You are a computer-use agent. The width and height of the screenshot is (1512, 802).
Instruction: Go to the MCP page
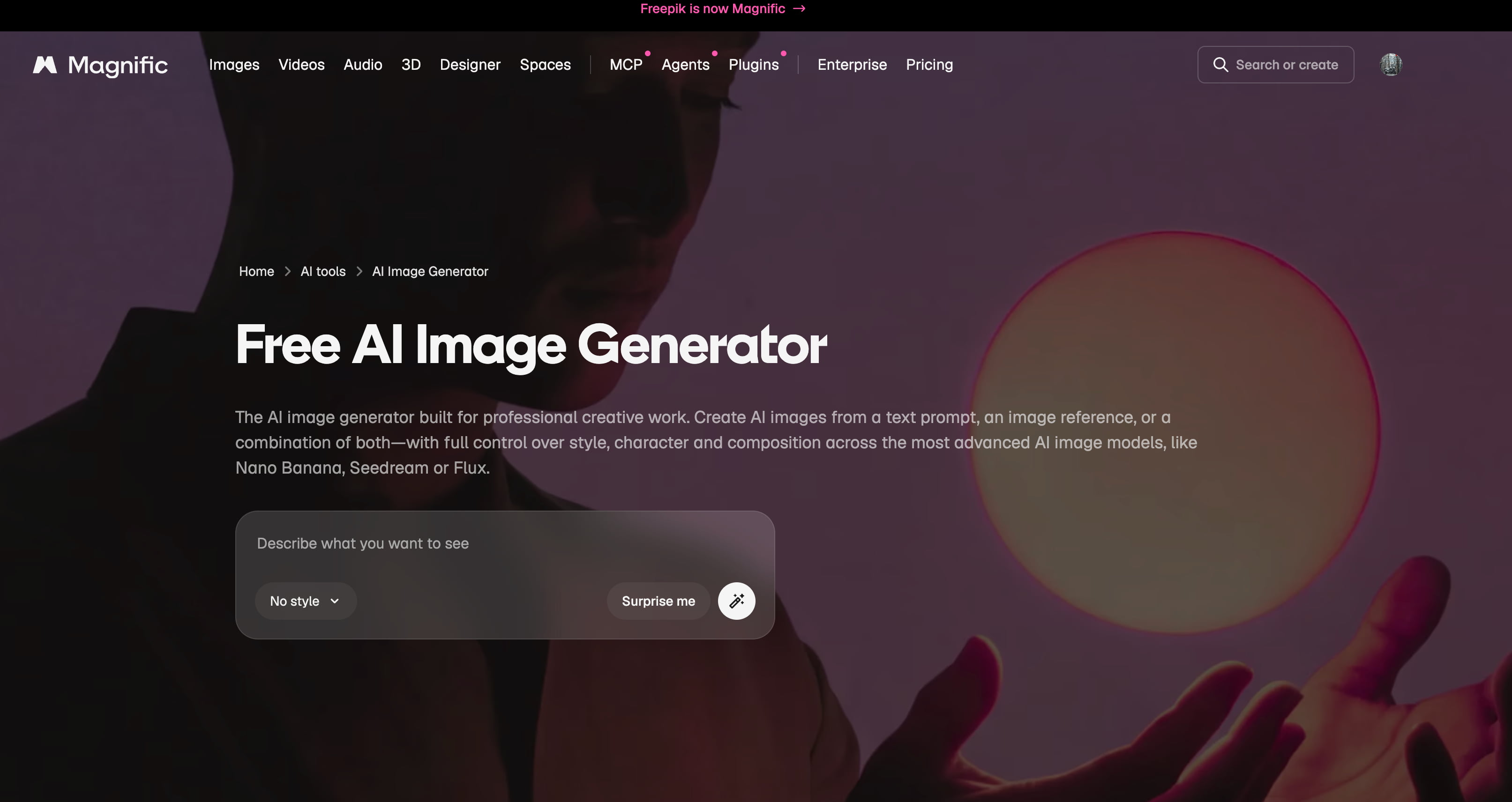point(626,65)
